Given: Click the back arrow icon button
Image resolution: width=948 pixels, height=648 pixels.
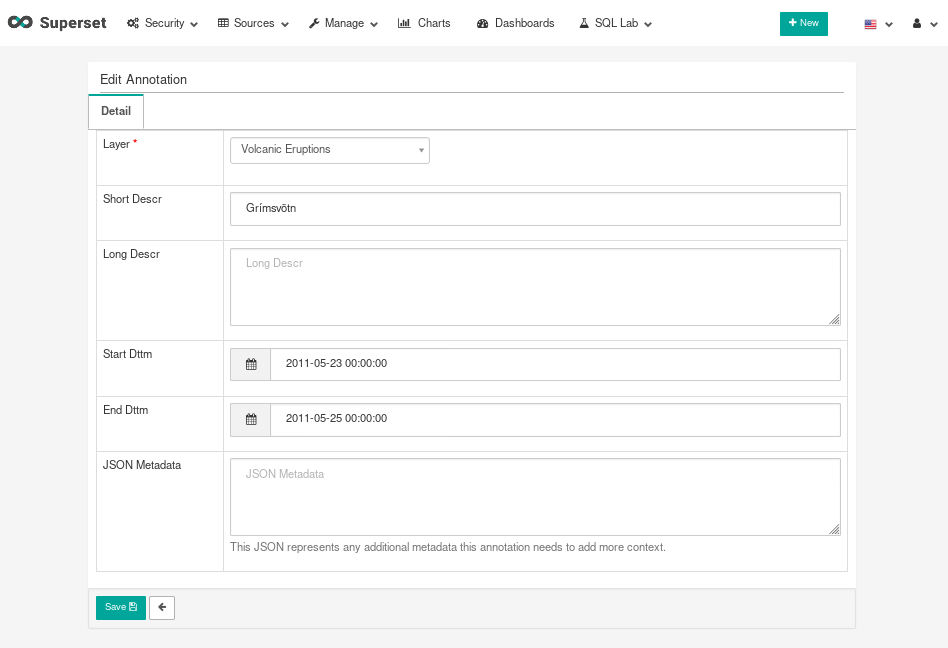Looking at the screenshot, I should [162, 607].
